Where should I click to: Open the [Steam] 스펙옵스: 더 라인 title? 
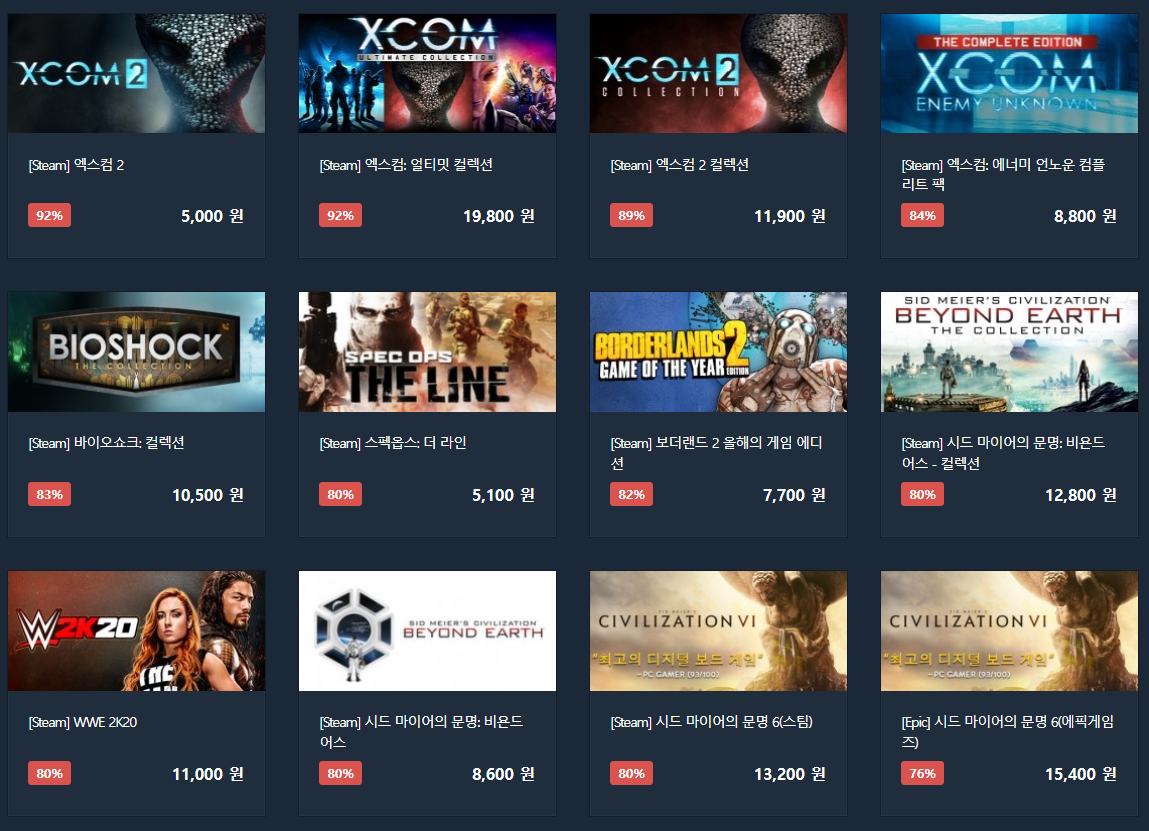(393, 443)
